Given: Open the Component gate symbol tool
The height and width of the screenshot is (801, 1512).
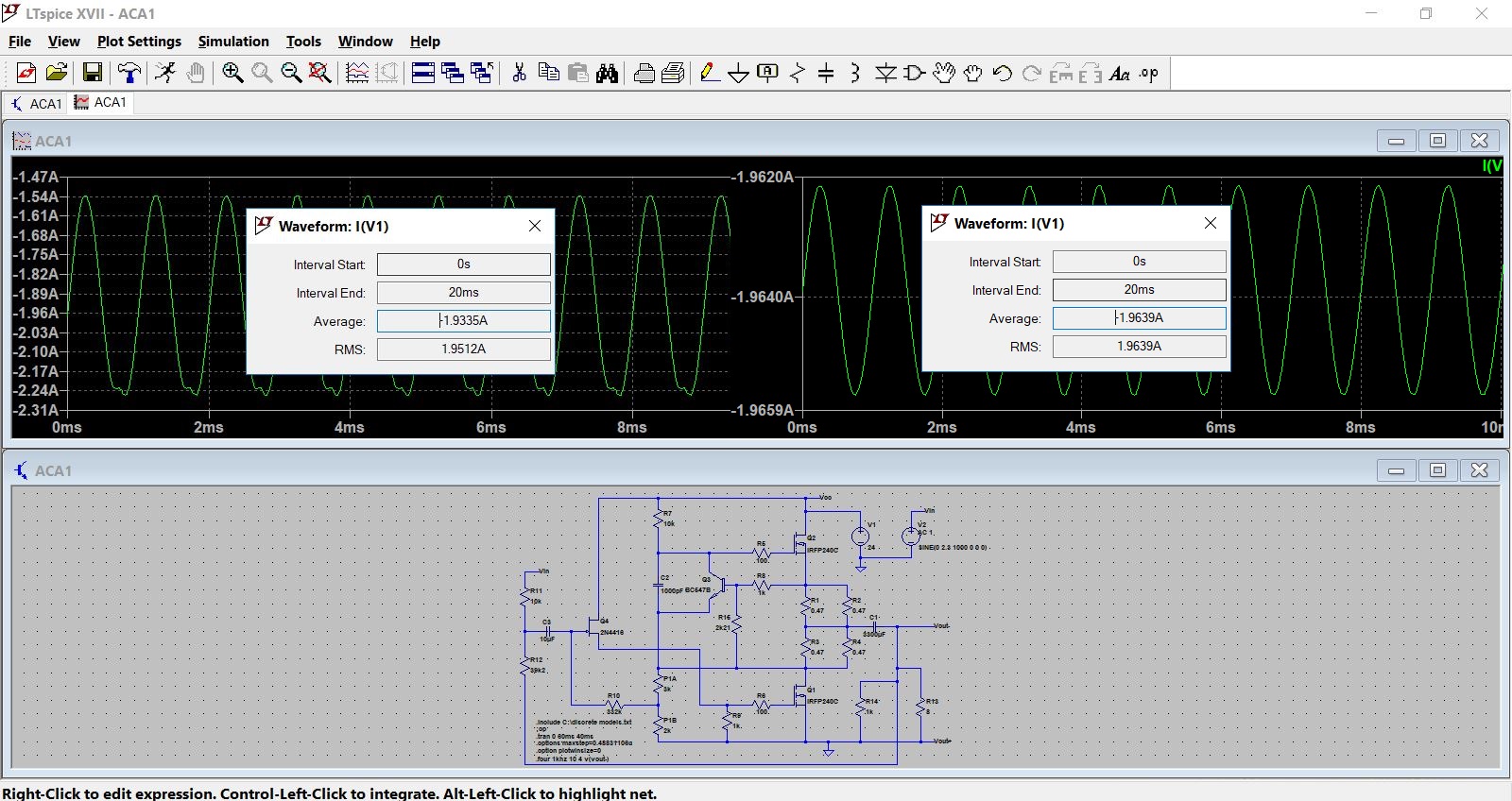Looking at the screenshot, I should [914, 73].
